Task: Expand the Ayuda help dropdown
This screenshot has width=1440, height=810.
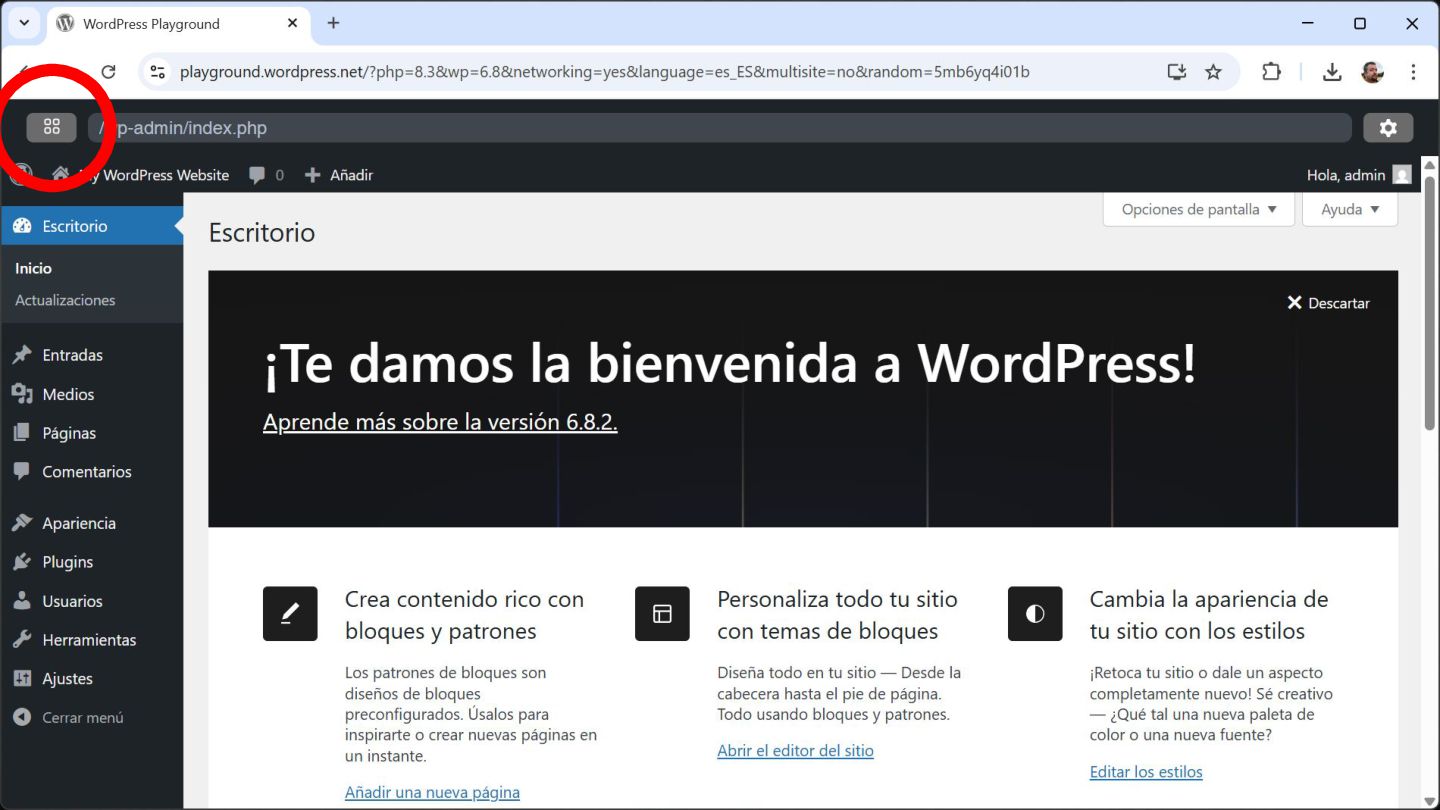Action: (1350, 209)
